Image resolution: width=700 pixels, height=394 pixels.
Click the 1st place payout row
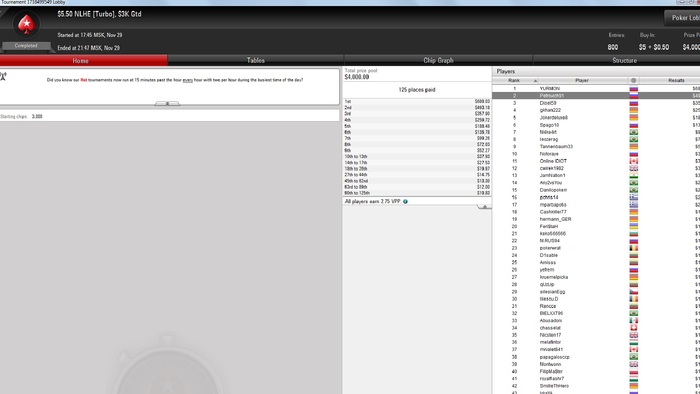point(417,102)
